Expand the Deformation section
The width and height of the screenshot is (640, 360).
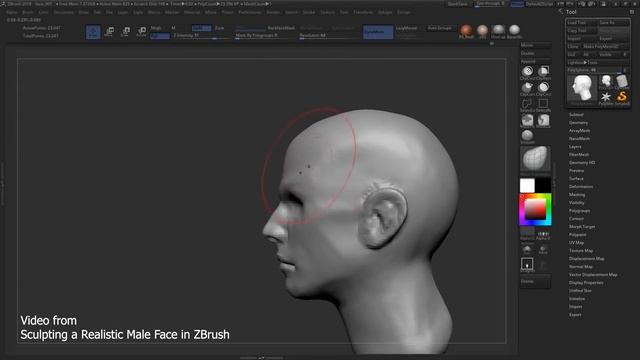581,187
